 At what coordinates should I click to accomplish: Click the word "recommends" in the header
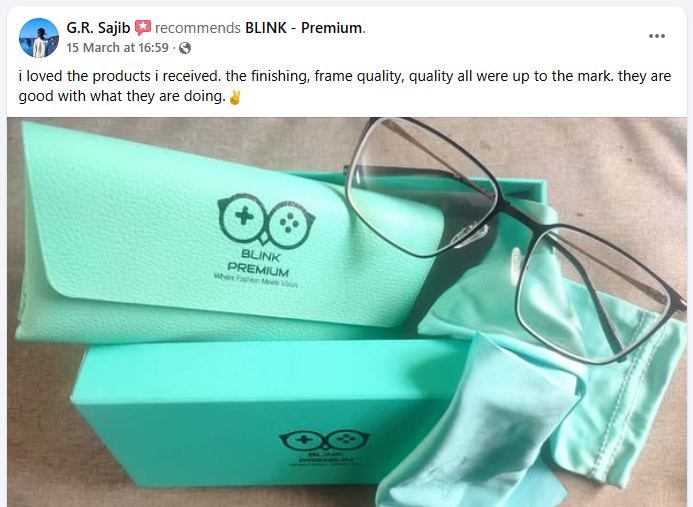point(198,28)
